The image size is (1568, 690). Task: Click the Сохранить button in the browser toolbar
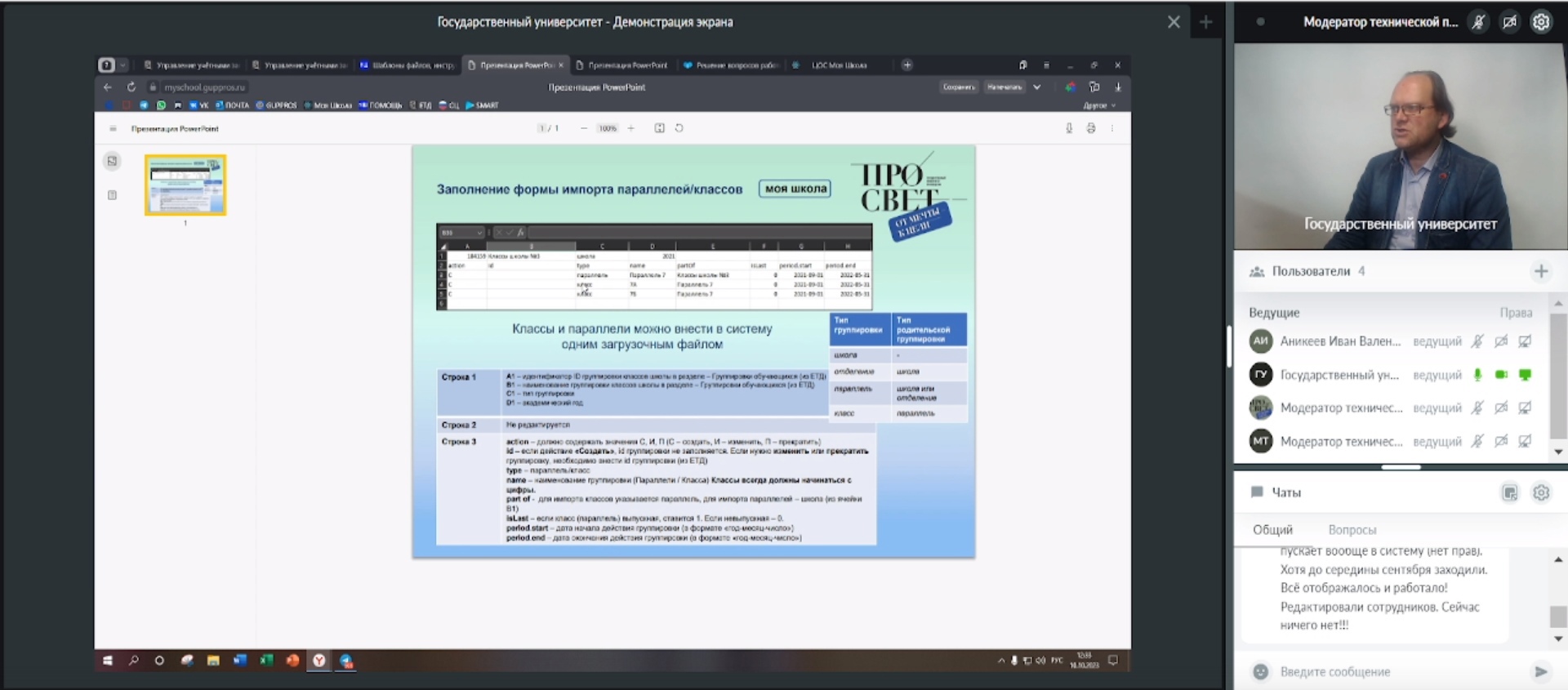pyautogui.click(x=959, y=87)
